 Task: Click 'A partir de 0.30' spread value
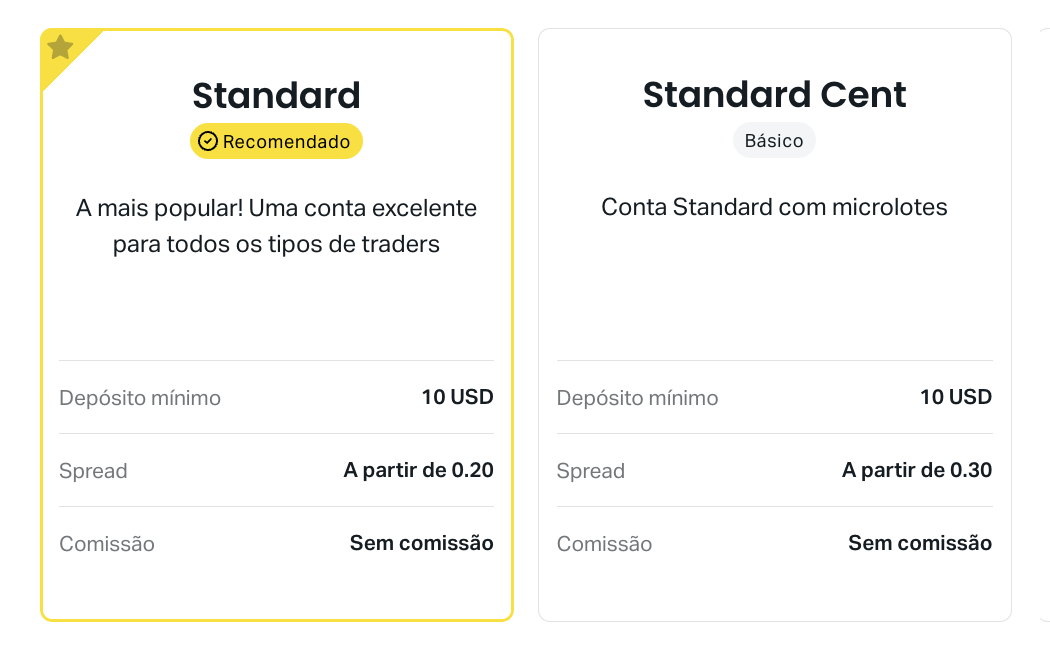pos(917,470)
